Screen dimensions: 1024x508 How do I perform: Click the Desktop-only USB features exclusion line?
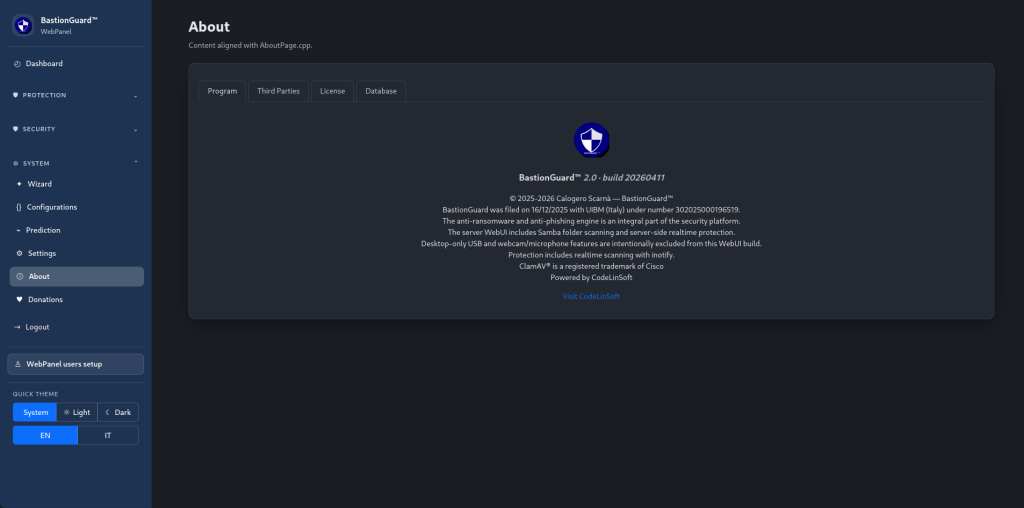[591, 244]
